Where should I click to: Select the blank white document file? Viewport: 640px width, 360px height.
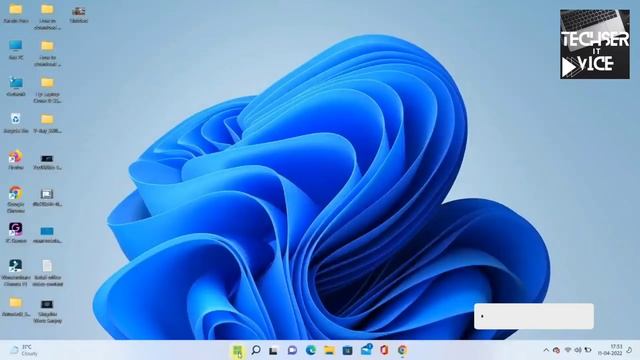pos(47,273)
